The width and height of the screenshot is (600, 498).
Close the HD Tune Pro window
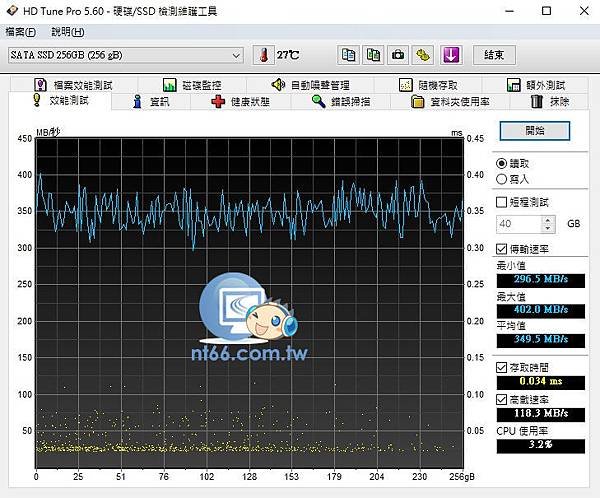(x=584, y=11)
